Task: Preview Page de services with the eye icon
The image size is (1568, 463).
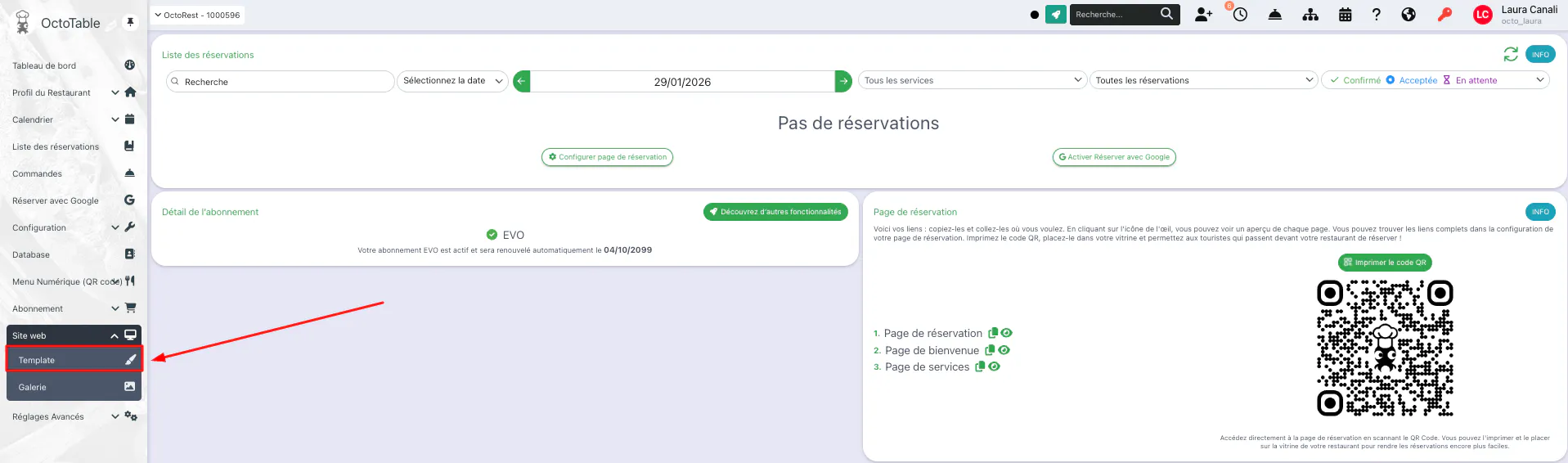Action: pyautogui.click(x=995, y=366)
